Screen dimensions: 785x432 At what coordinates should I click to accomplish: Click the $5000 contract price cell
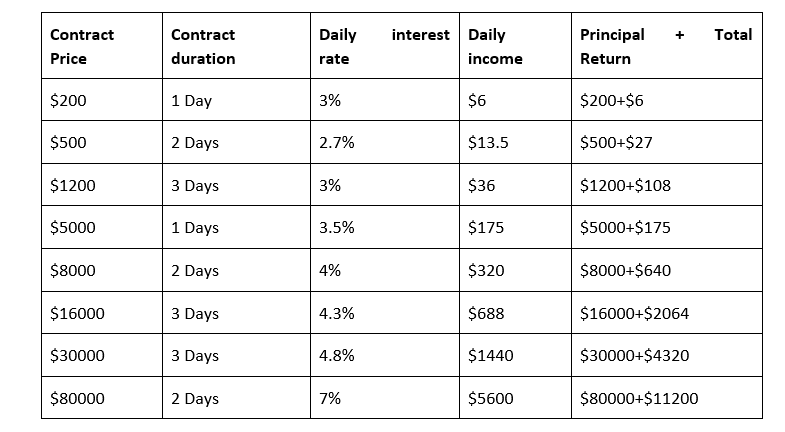[x=72, y=228]
